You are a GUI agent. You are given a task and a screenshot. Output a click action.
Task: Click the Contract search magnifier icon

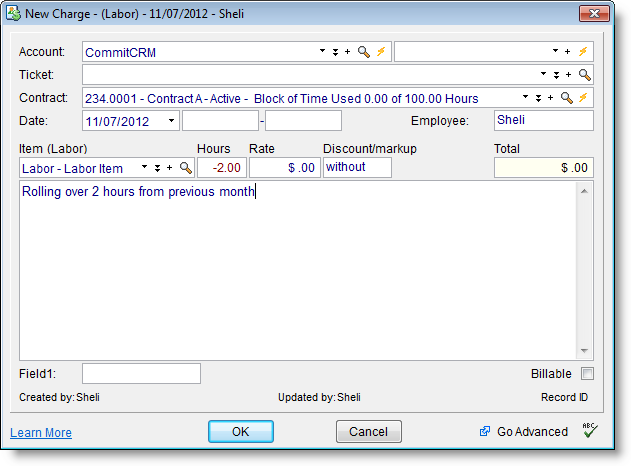click(566, 98)
